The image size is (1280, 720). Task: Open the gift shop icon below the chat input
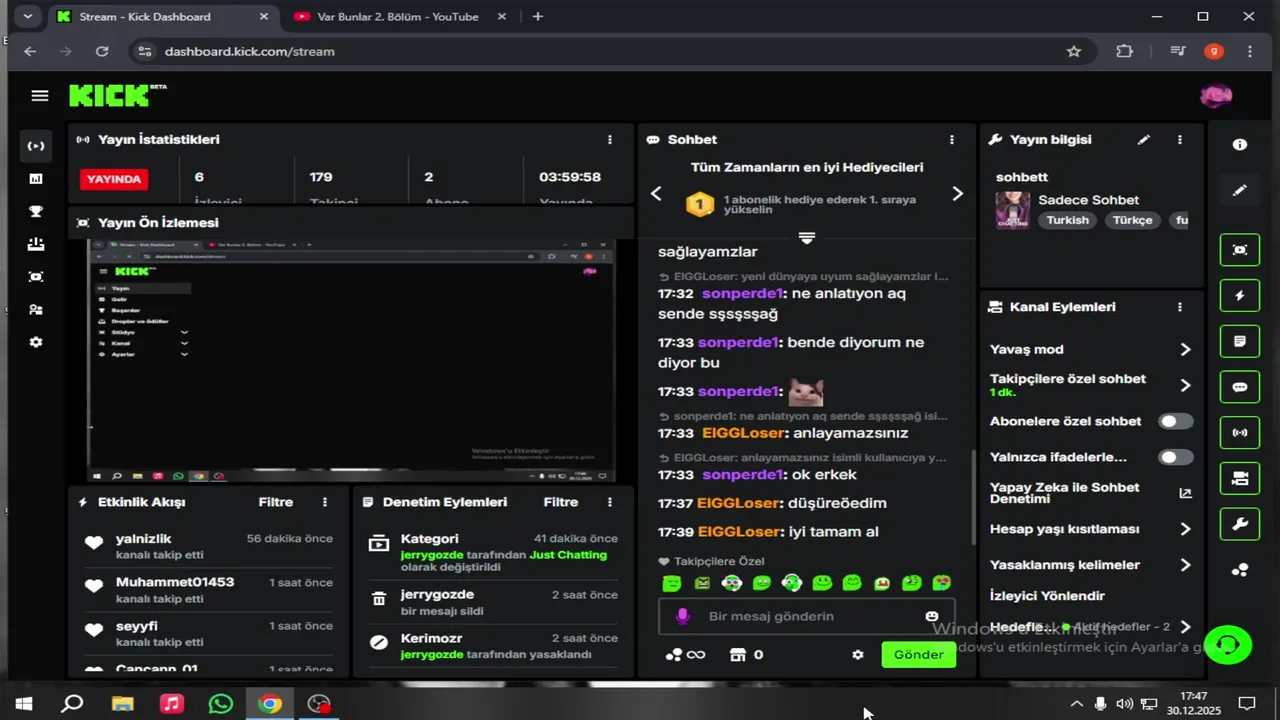[738, 655]
